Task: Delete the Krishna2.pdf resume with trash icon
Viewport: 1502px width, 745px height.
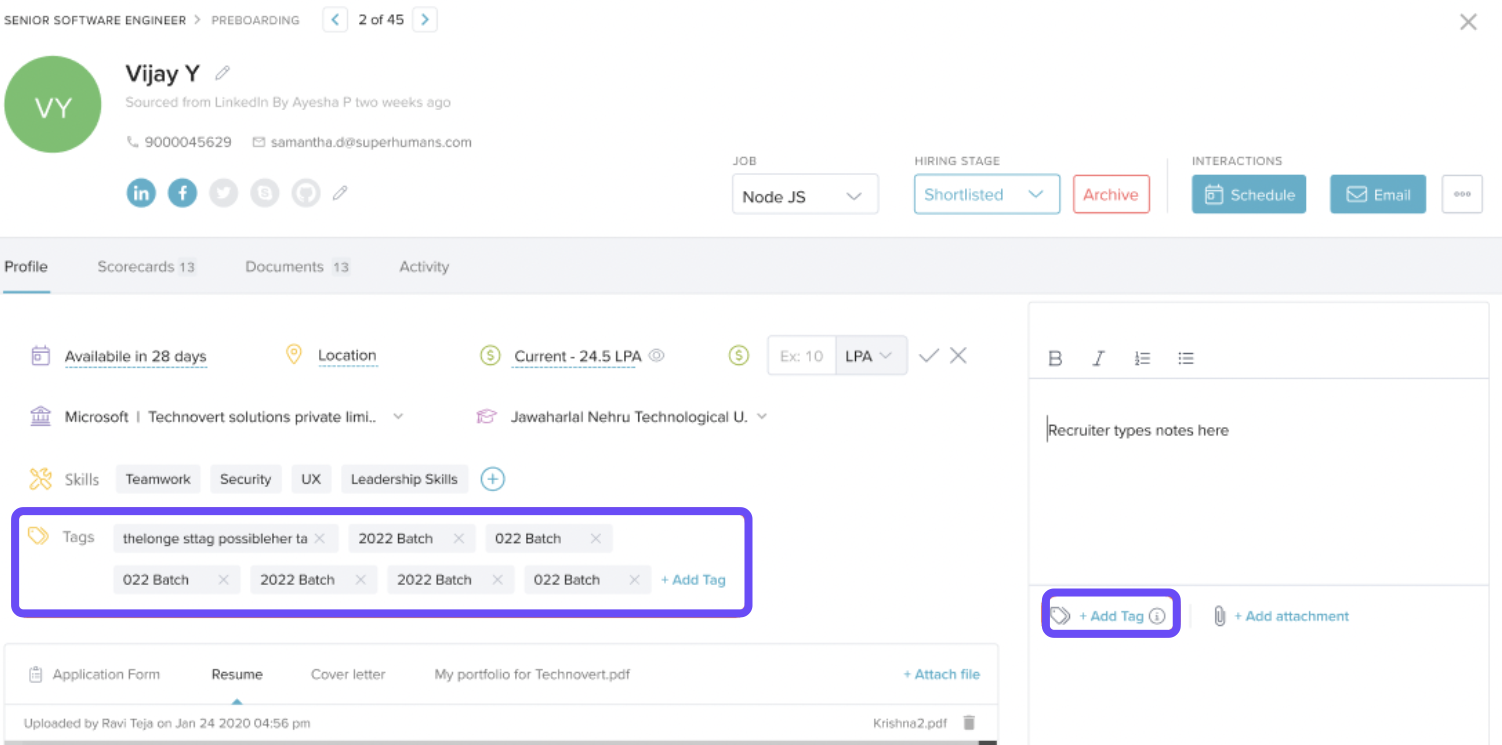Action: [x=968, y=722]
